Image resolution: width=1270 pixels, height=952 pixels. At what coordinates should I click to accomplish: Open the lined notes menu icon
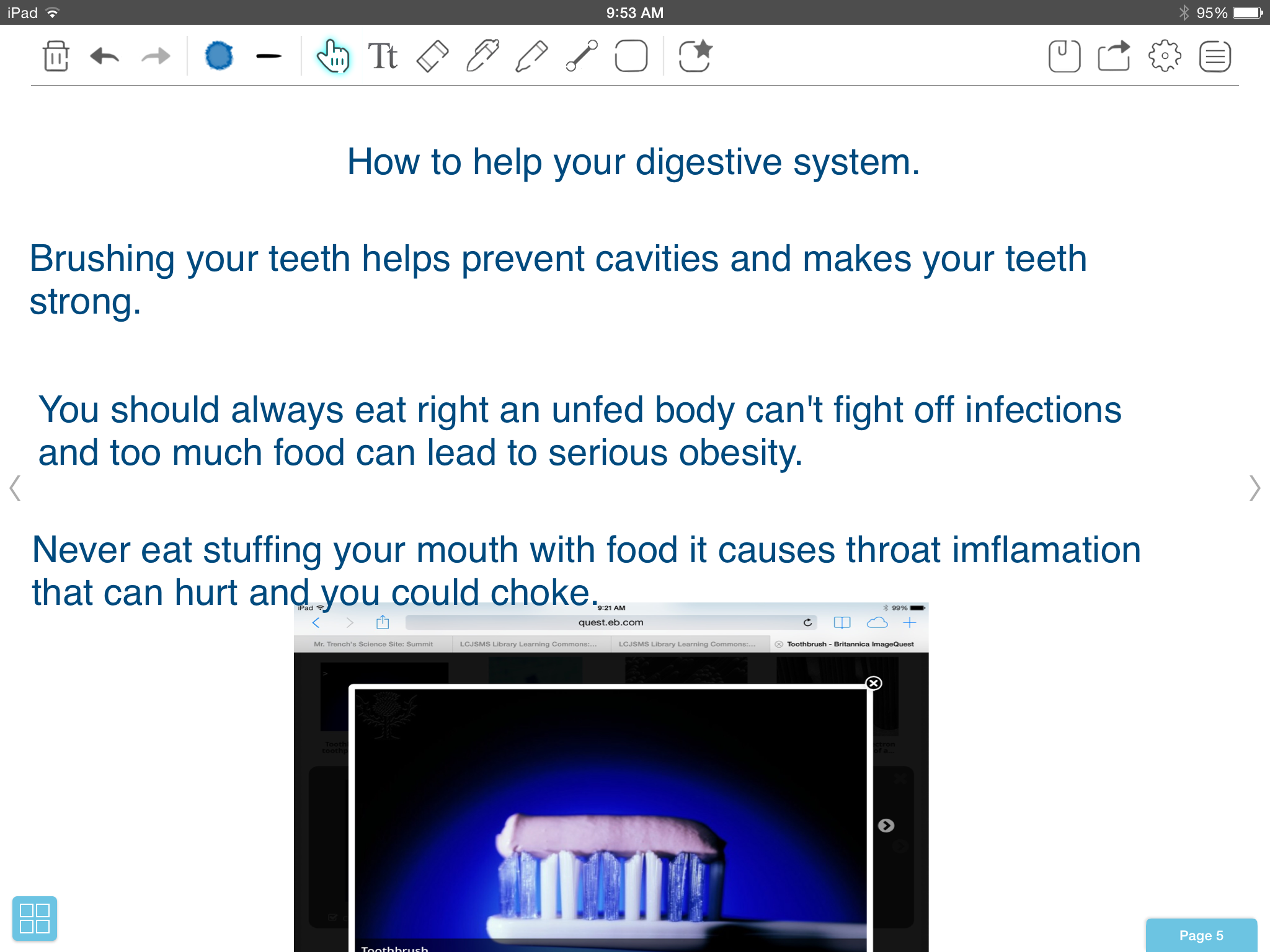pos(1214,56)
